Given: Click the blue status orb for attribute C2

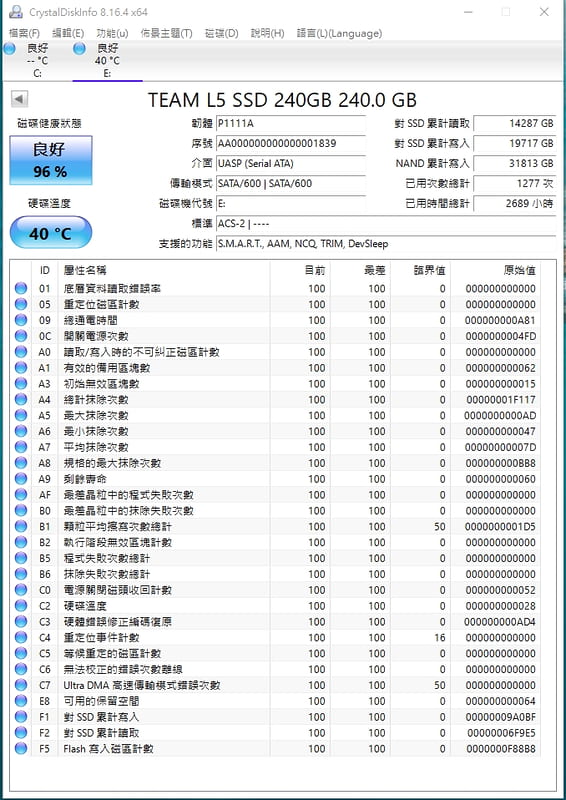Looking at the screenshot, I should pos(21,606).
